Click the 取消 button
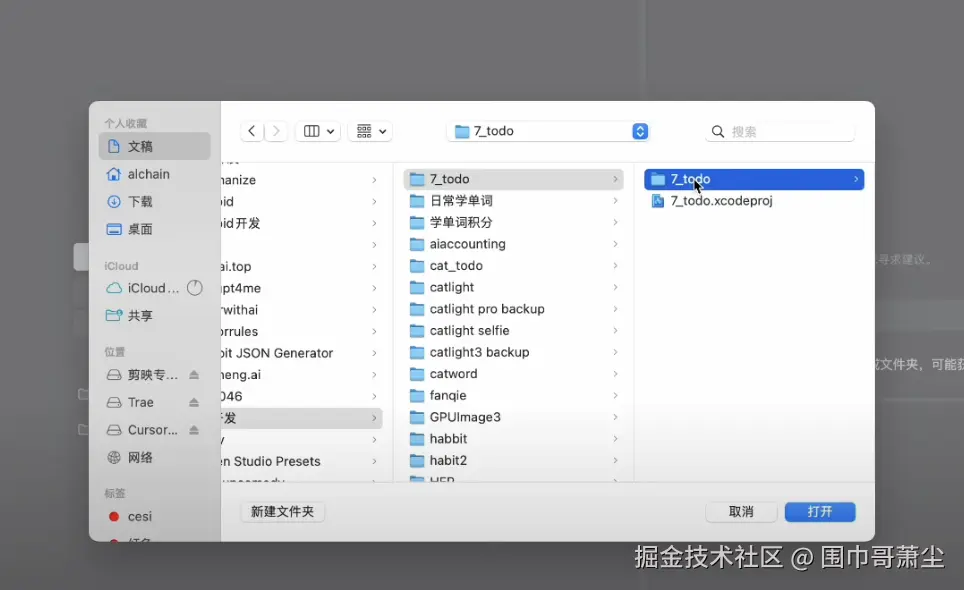Image resolution: width=964 pixels, height=590 pixels. (x=741, y=511)
